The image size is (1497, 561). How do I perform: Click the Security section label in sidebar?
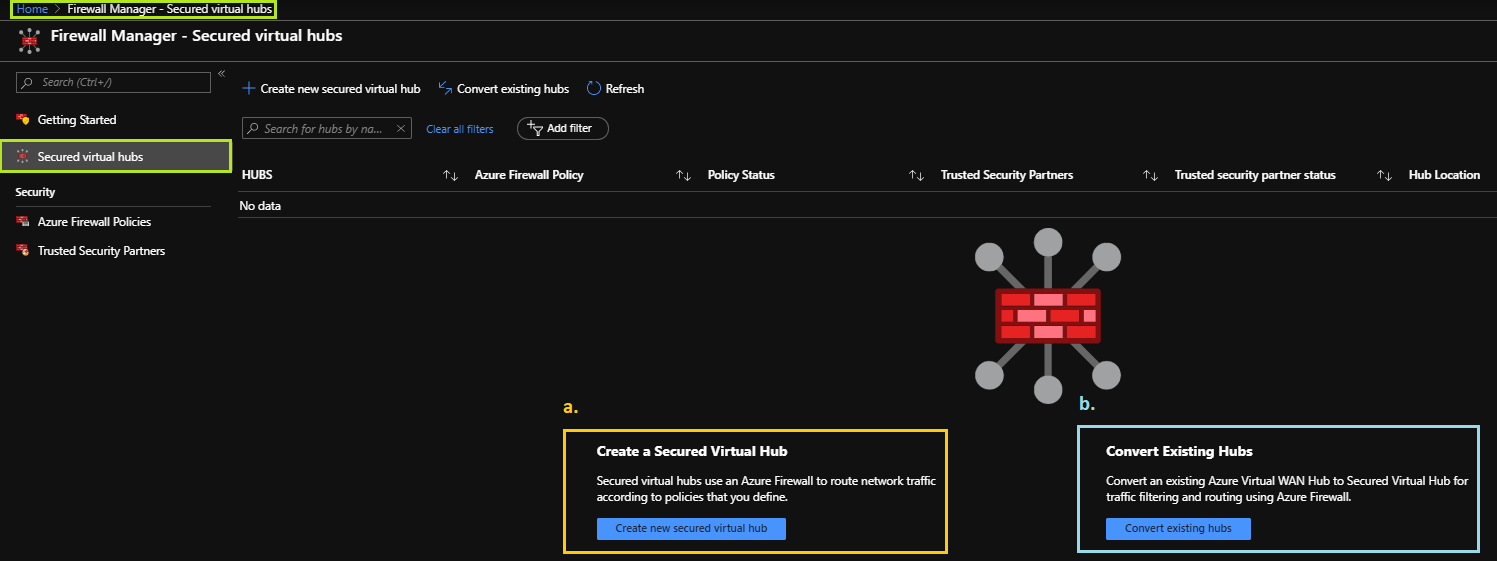pyautogui.click(x=36, y=192)
